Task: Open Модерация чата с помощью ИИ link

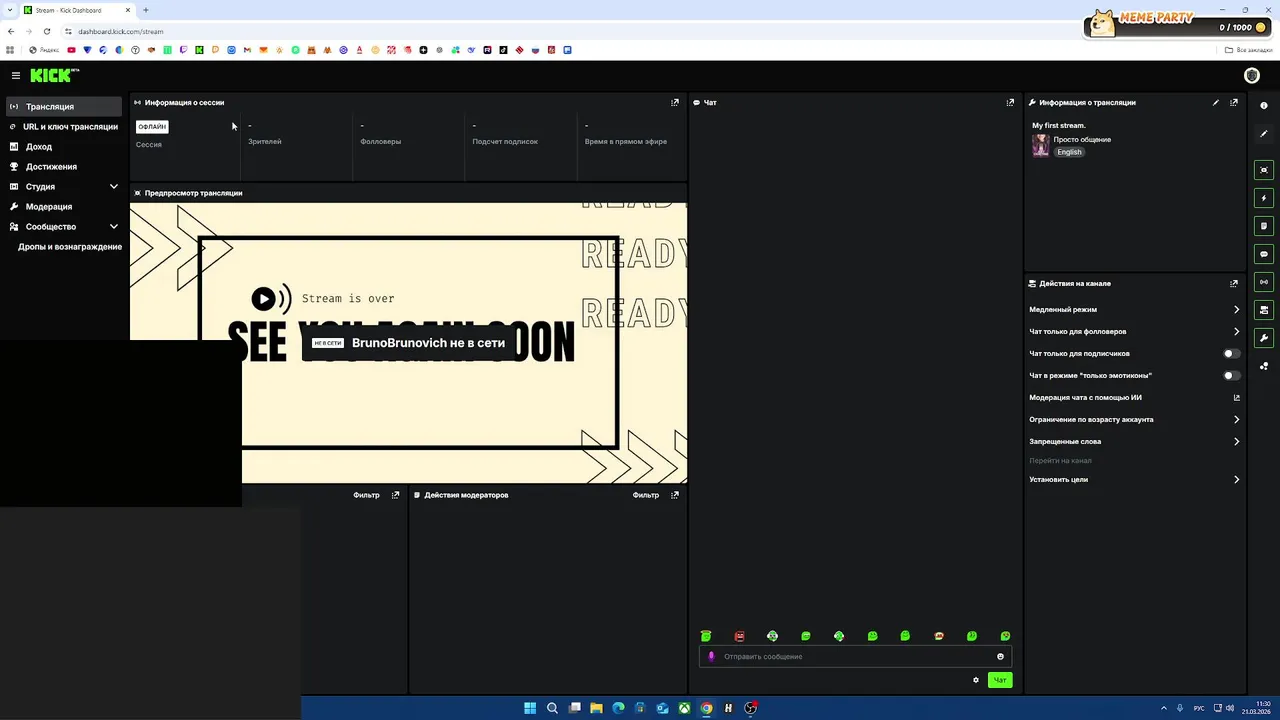Action: 1135,398
